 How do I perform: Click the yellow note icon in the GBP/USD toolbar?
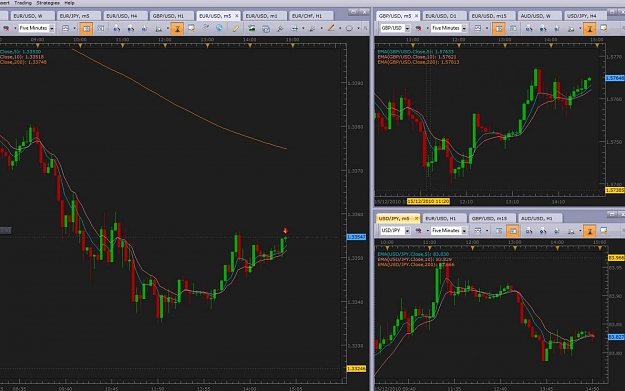(603, 28)
